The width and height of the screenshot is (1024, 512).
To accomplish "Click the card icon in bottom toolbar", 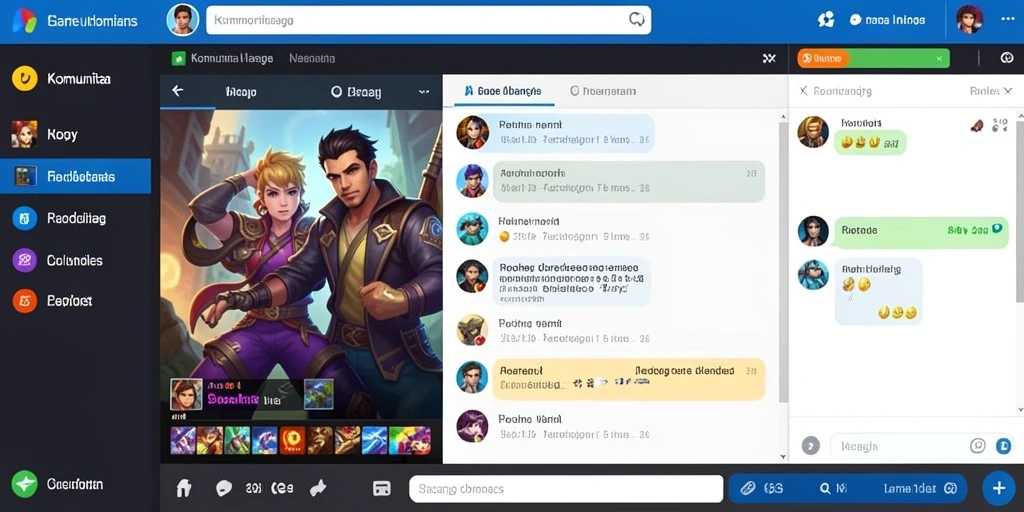I will 381,488.
